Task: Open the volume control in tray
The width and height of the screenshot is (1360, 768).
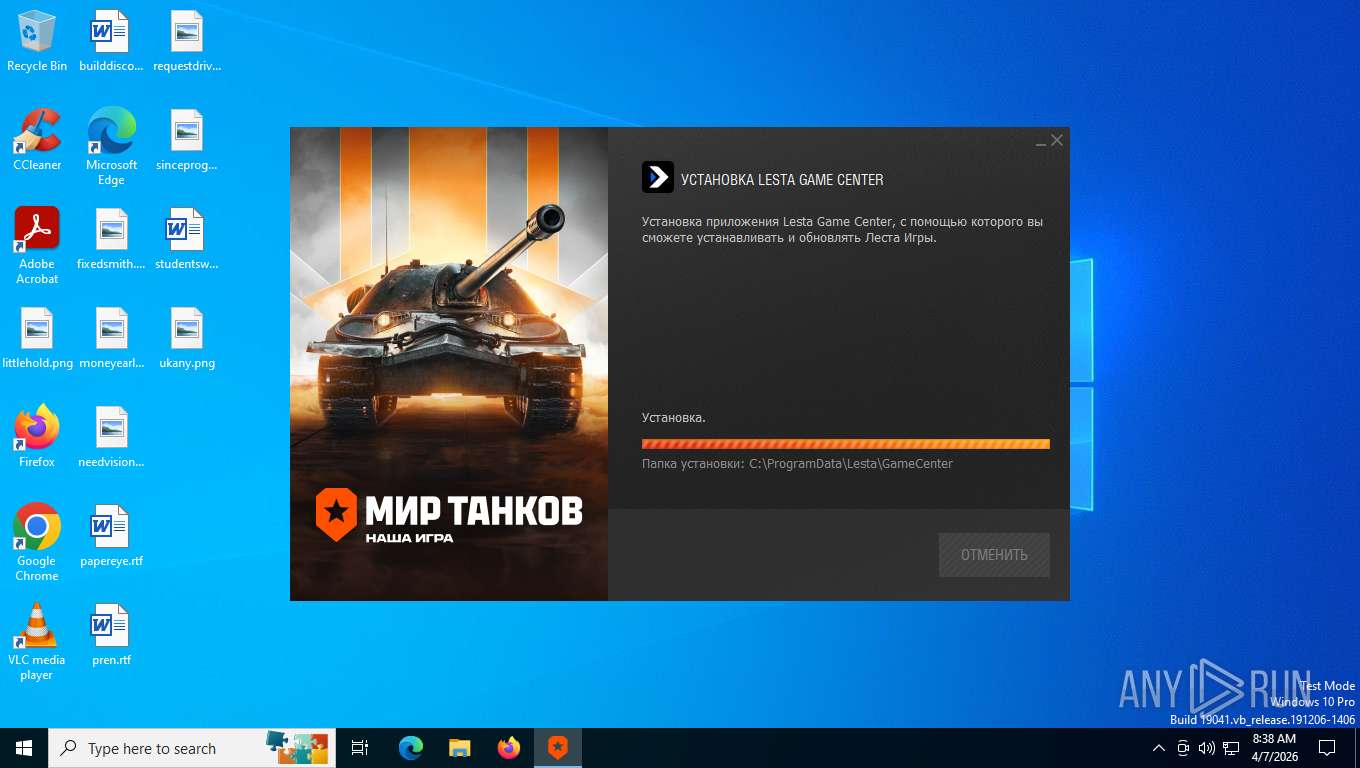Action: point(1207,748)
